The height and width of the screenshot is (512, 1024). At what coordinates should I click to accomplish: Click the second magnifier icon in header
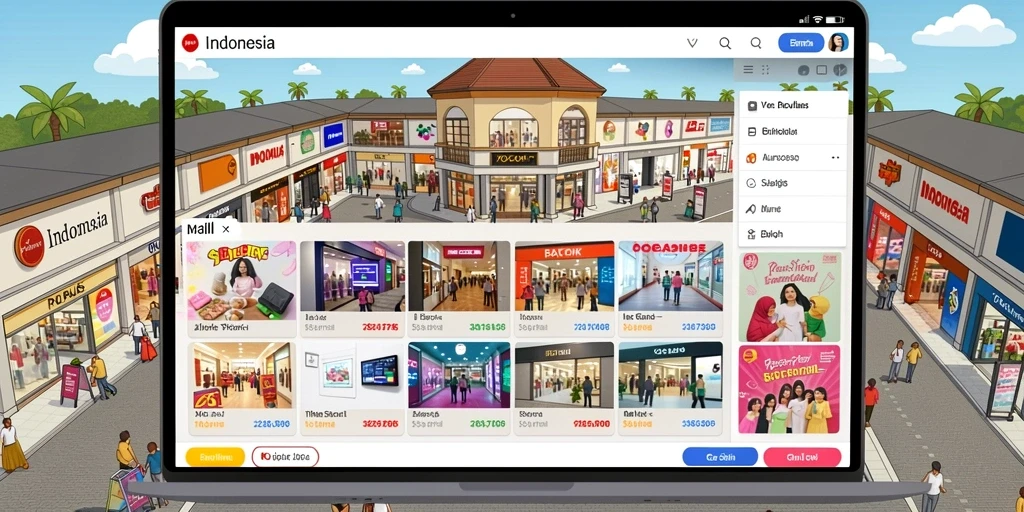tap(756, 43)
